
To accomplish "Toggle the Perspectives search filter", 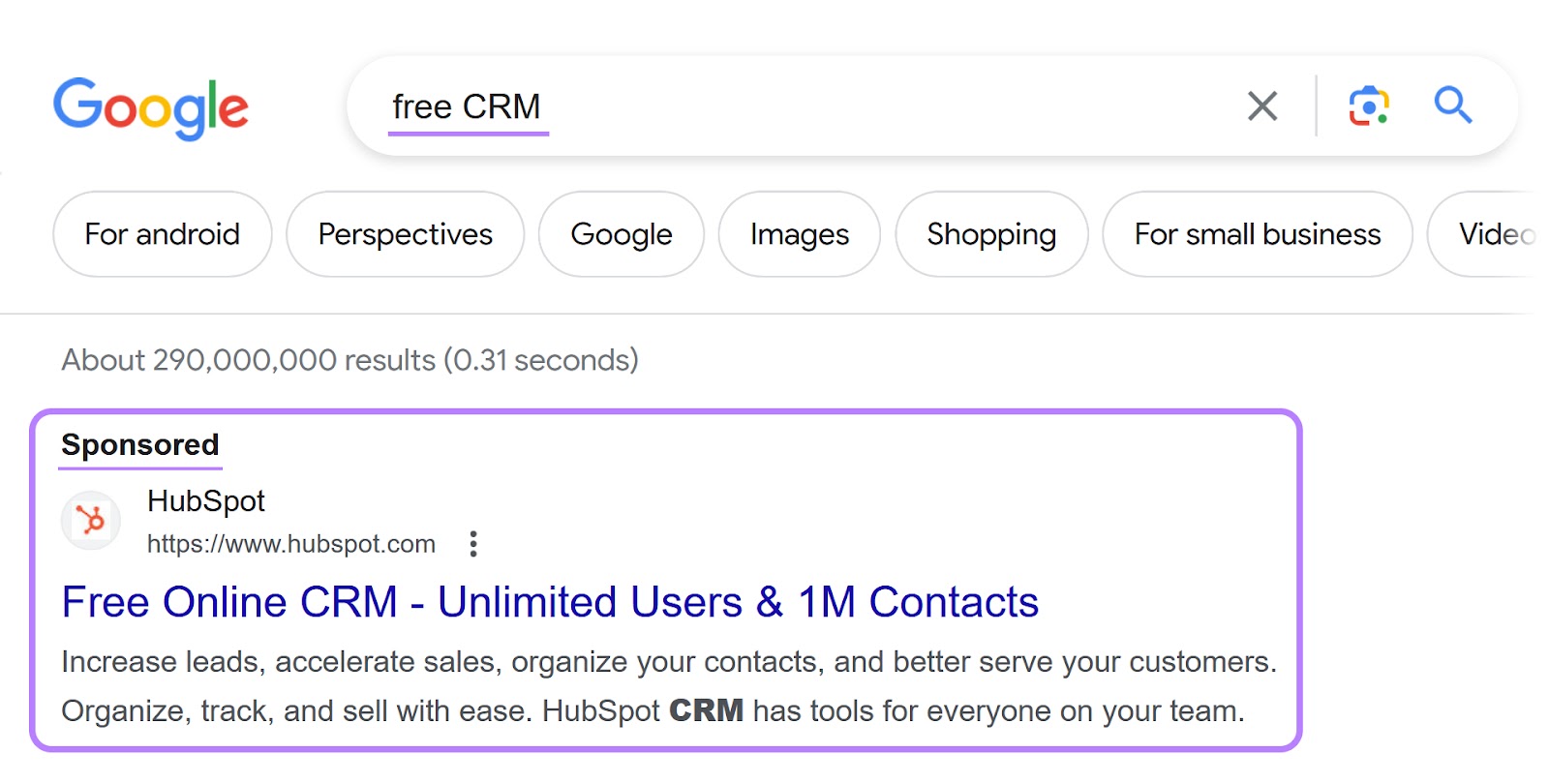I will 405,233.
